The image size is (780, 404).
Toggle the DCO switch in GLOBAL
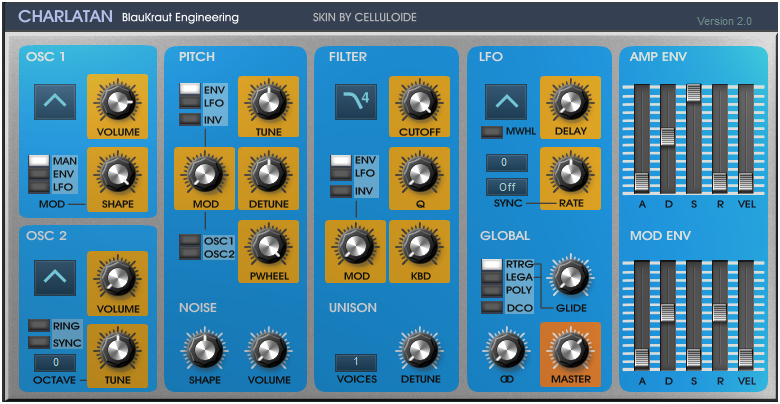[491, 307]
